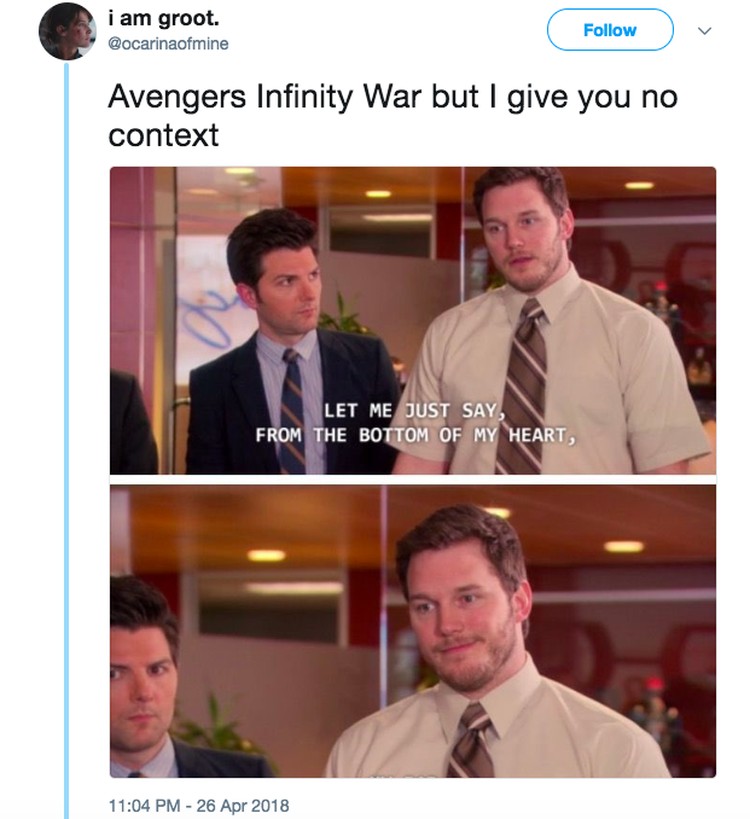750x819 pixels.
Task: Expand the tweet options chevron menu
Action: pyautogui.click(x=705, y=31)
